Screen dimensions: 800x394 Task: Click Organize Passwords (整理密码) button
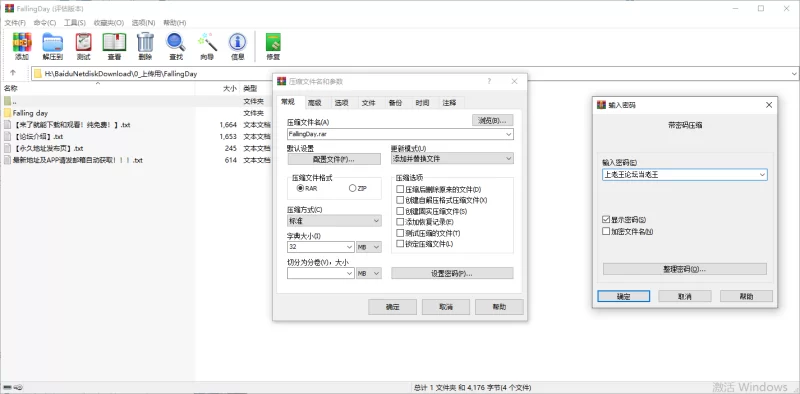pos(685,269)
